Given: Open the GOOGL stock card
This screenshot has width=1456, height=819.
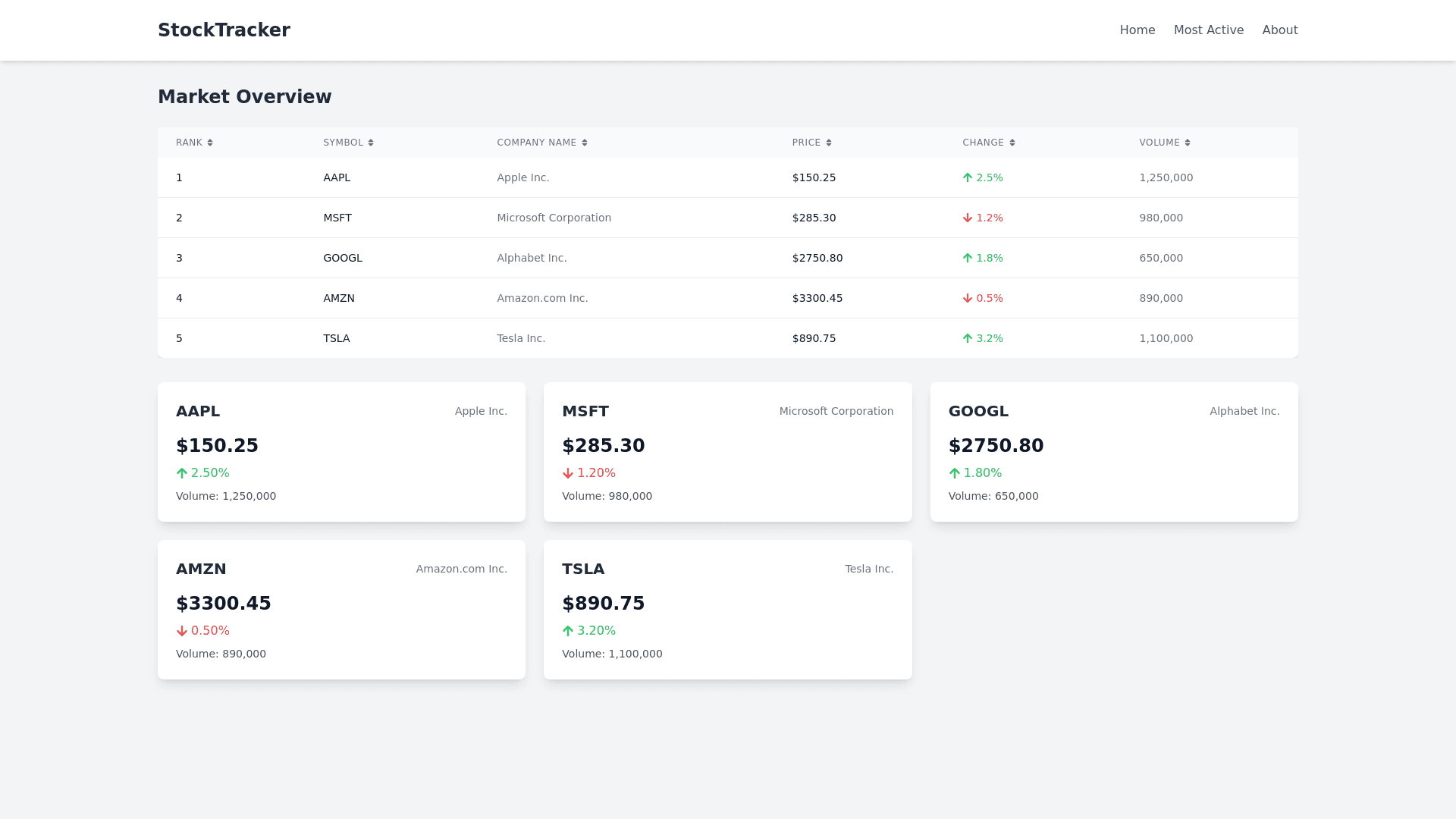Looking at the screenshot, I should pos(1113,452).
